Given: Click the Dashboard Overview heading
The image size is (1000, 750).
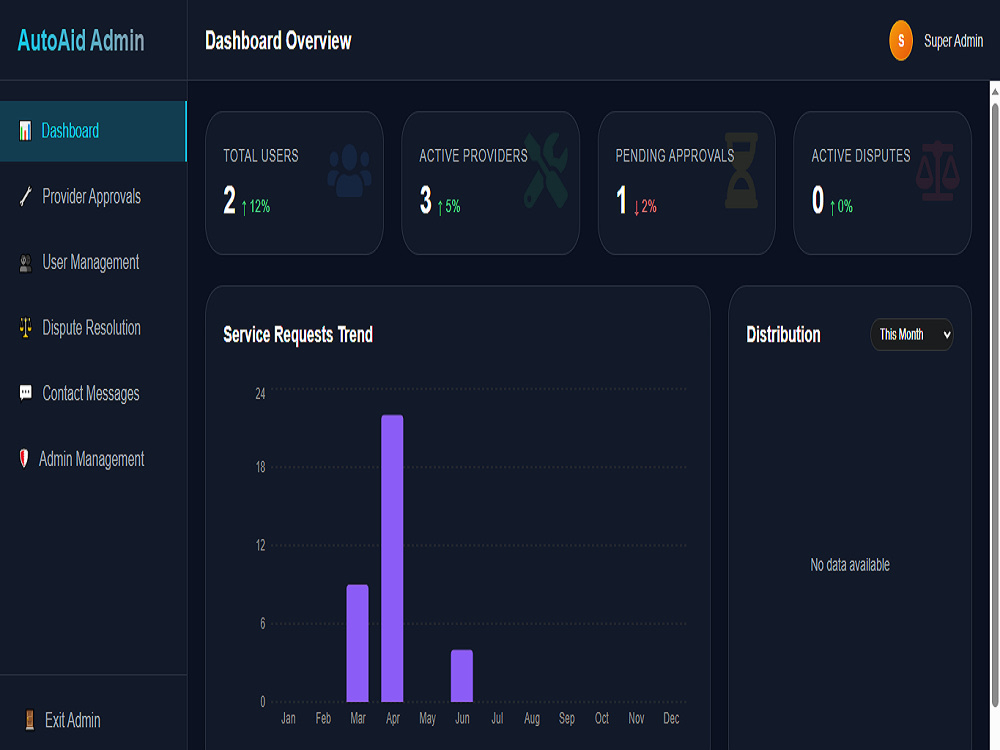Looking at the screenshot, I should pos(278,41).
